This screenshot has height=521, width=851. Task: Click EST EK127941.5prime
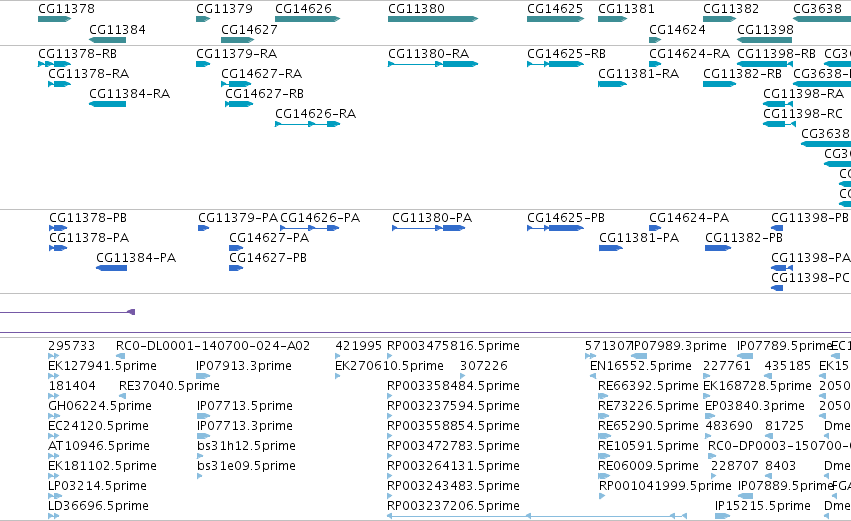click(103, 366)
